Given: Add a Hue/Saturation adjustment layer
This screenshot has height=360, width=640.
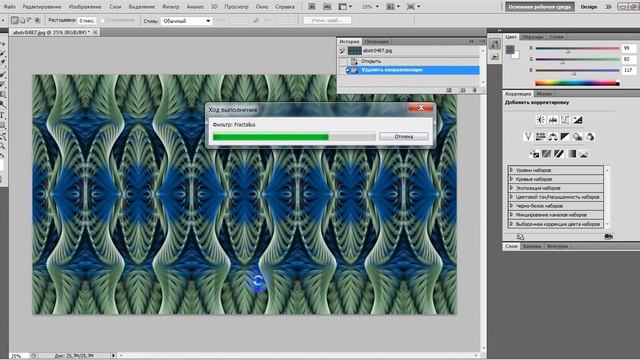Looking at the screenshot, I should point(540,137).
